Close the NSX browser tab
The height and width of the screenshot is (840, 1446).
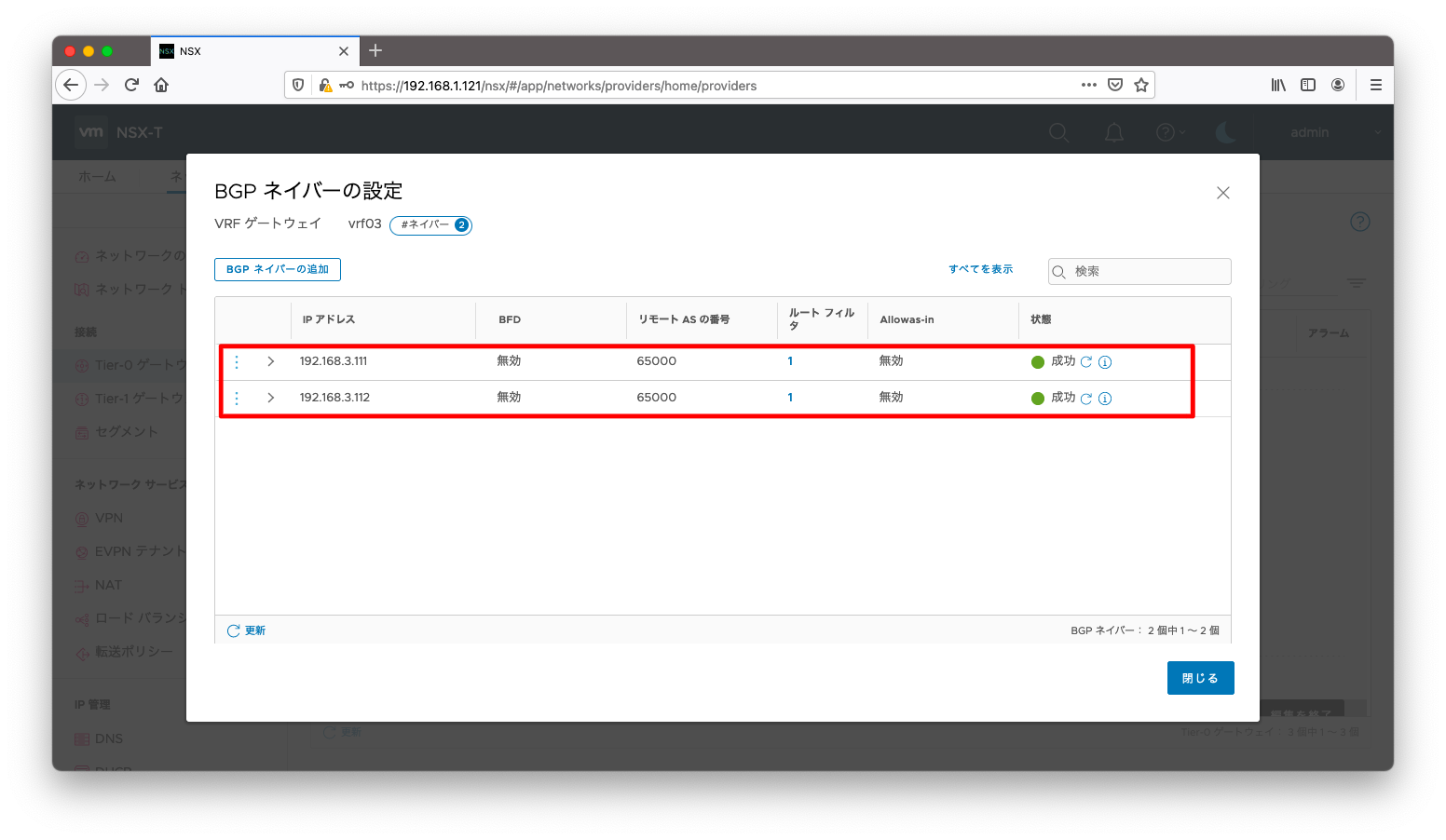pos(344,51)
